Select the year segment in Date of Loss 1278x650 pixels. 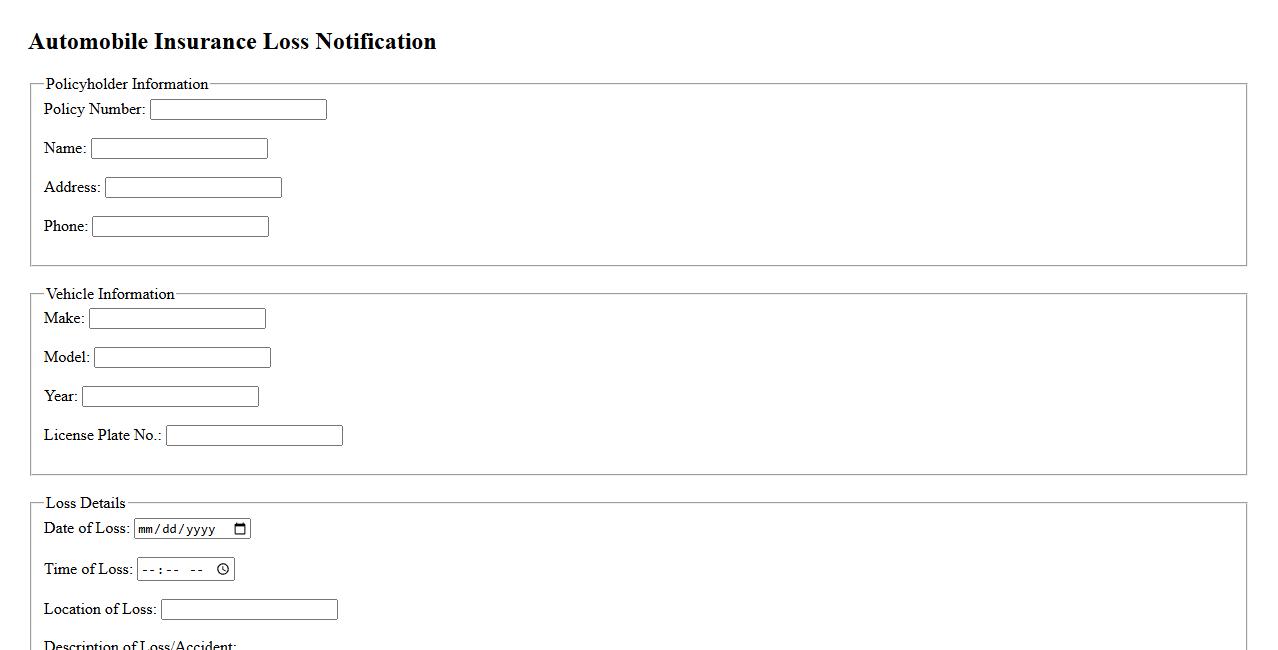[x=200, y=529]
